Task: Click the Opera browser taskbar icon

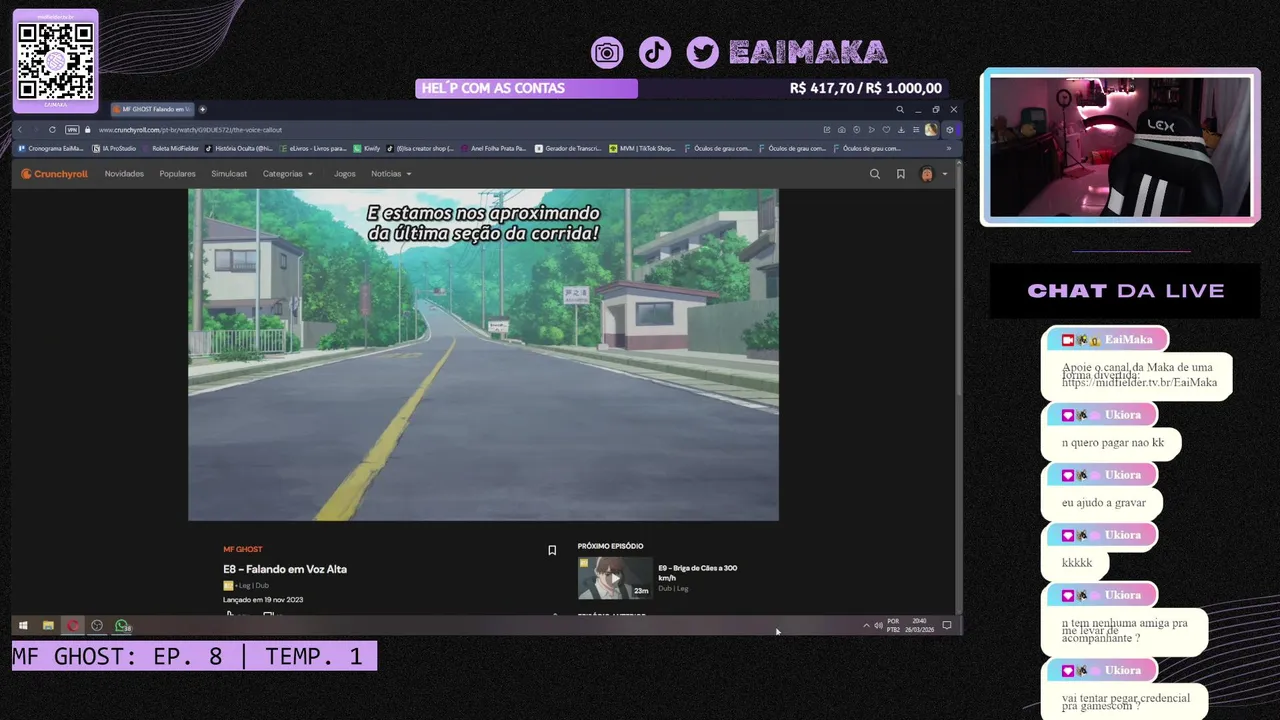Action: pyautogui.click(x=73, y=626)
